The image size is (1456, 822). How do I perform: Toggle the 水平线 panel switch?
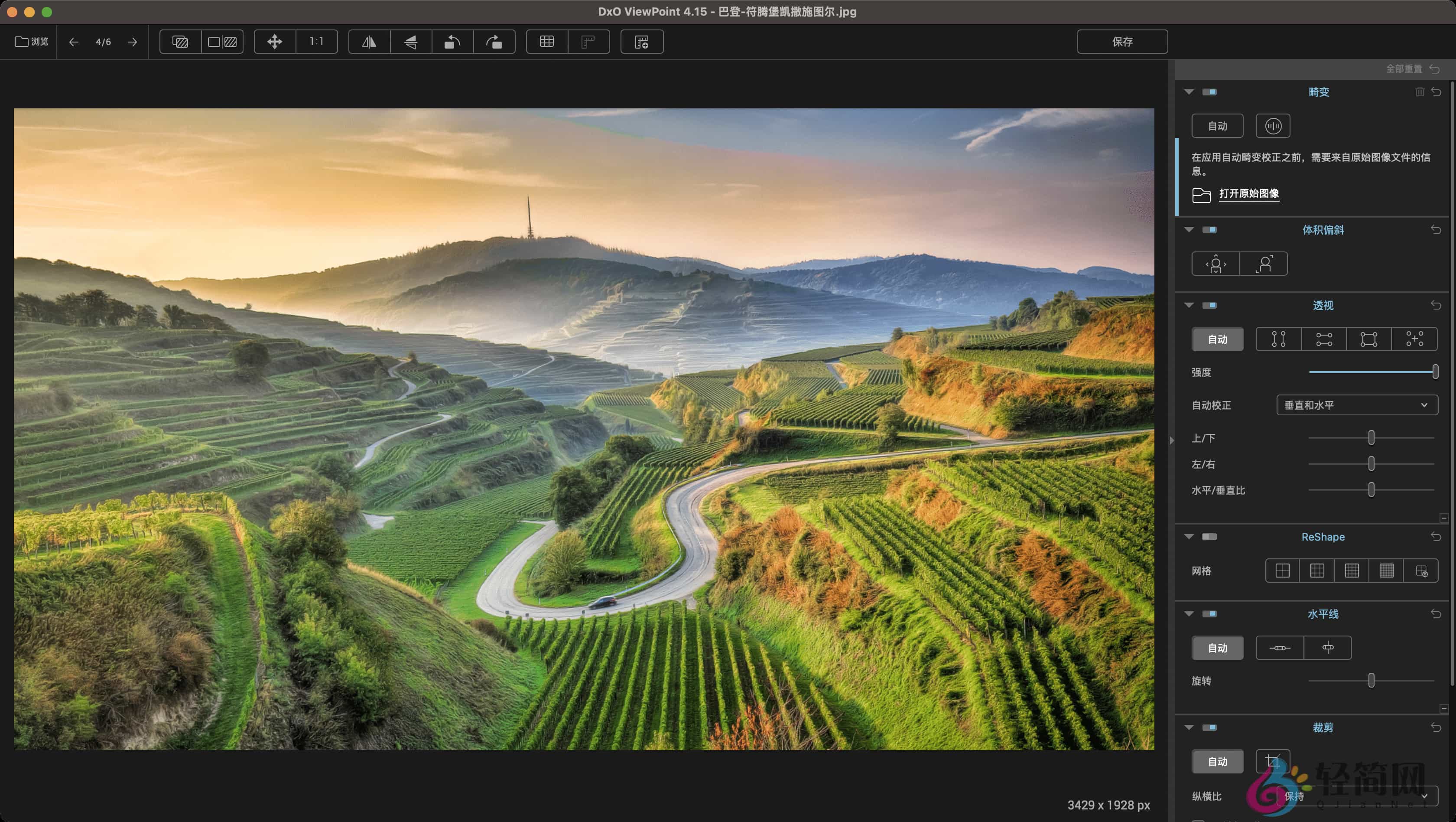click(1210, 614)
